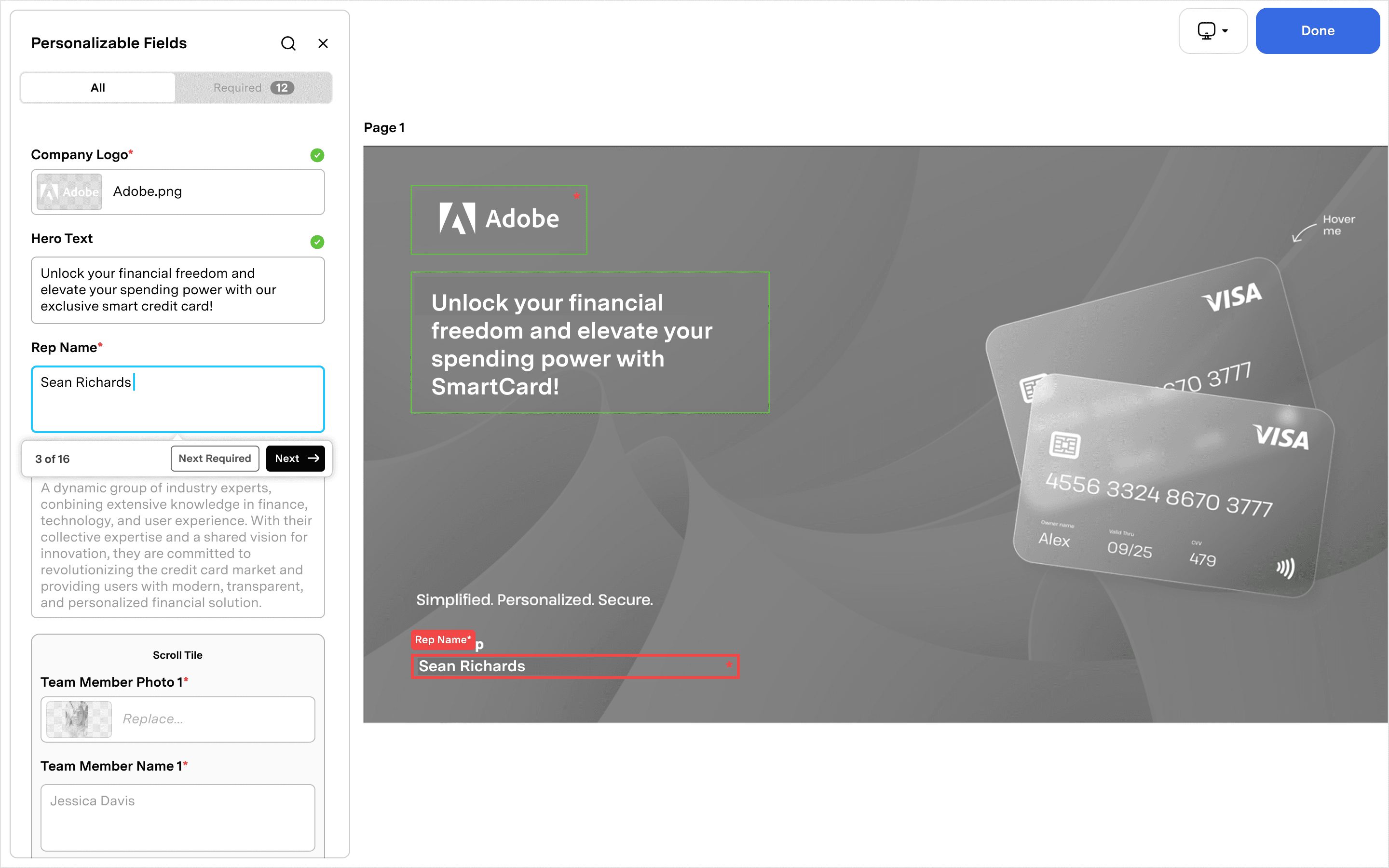Image resolution: width=1389 pixels, height=868 pixels.
Task: Edit the Hero Text field
Action: click(178, 290)
